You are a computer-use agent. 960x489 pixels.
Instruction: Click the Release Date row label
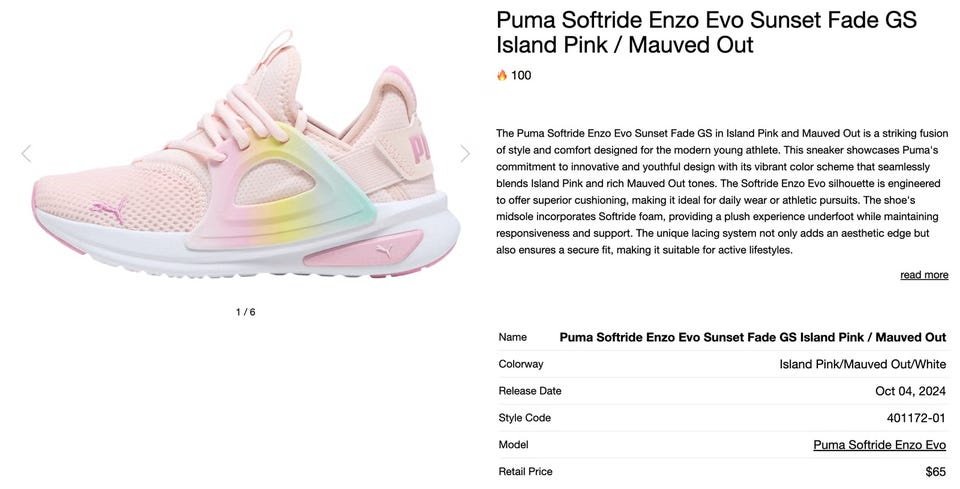point(530,391)
